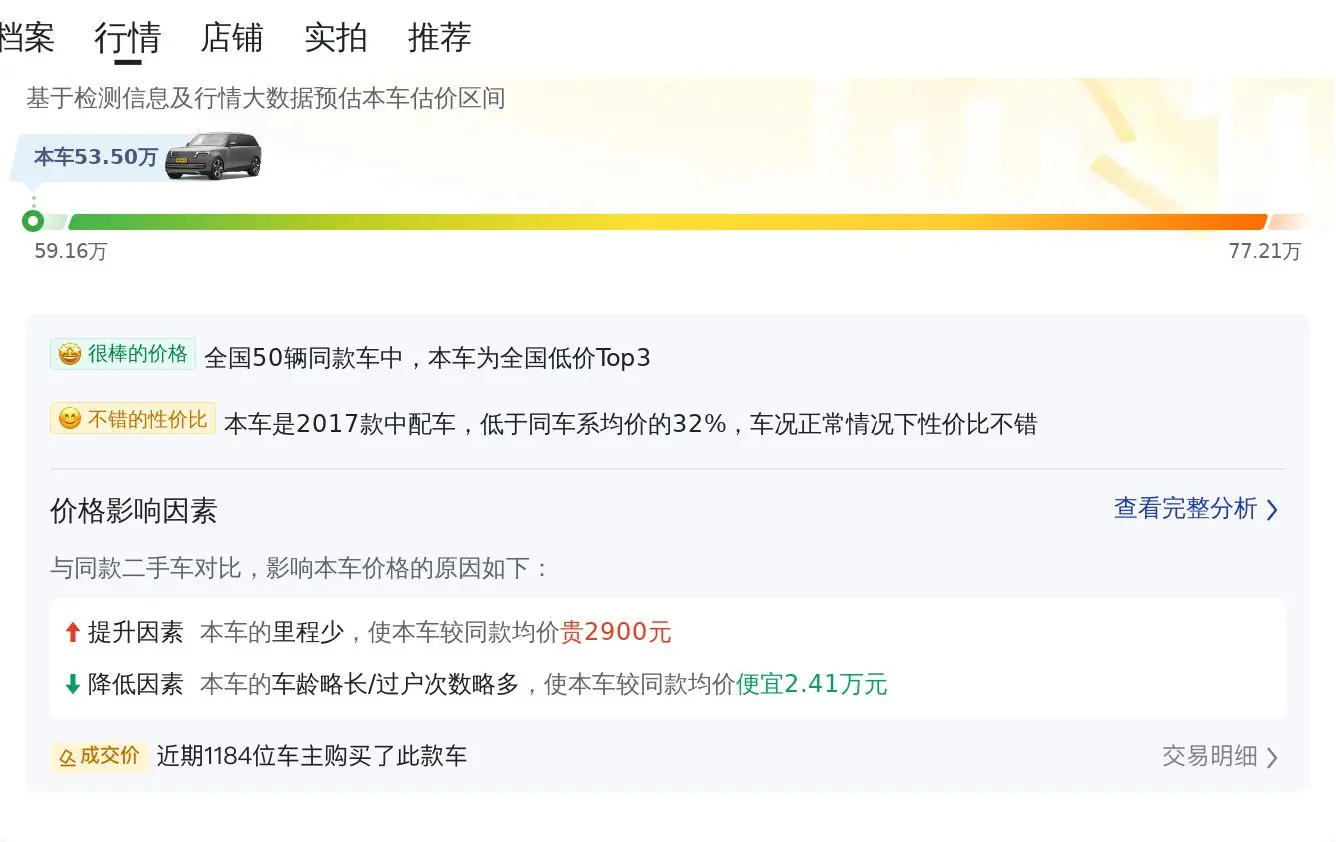Image resolution: width=1336 pixels, height=842 pixels.
Task: Click the 贵2900元 red text
Action: click(616, 632)
